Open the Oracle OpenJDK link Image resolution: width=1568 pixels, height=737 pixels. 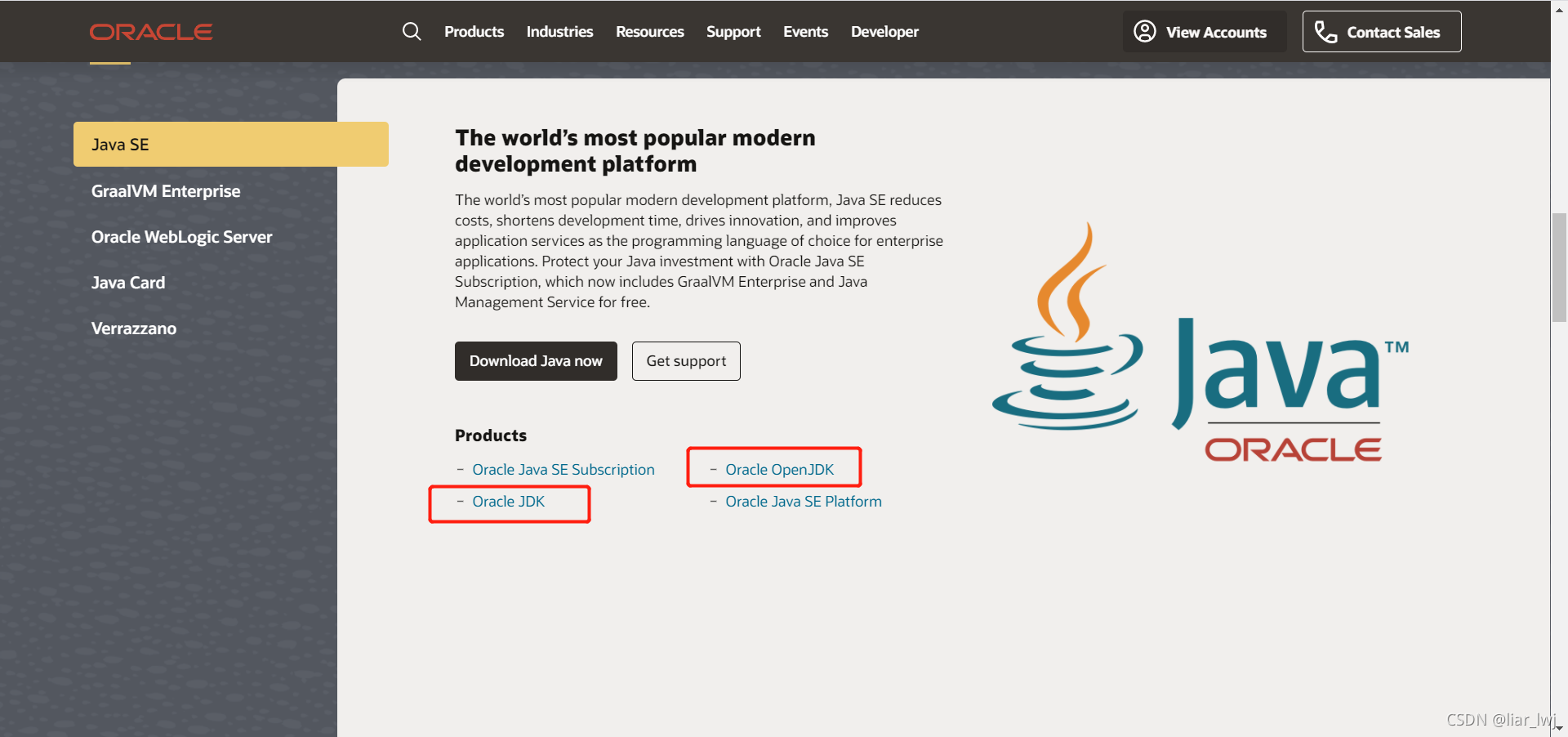click(x=779, y=470)
